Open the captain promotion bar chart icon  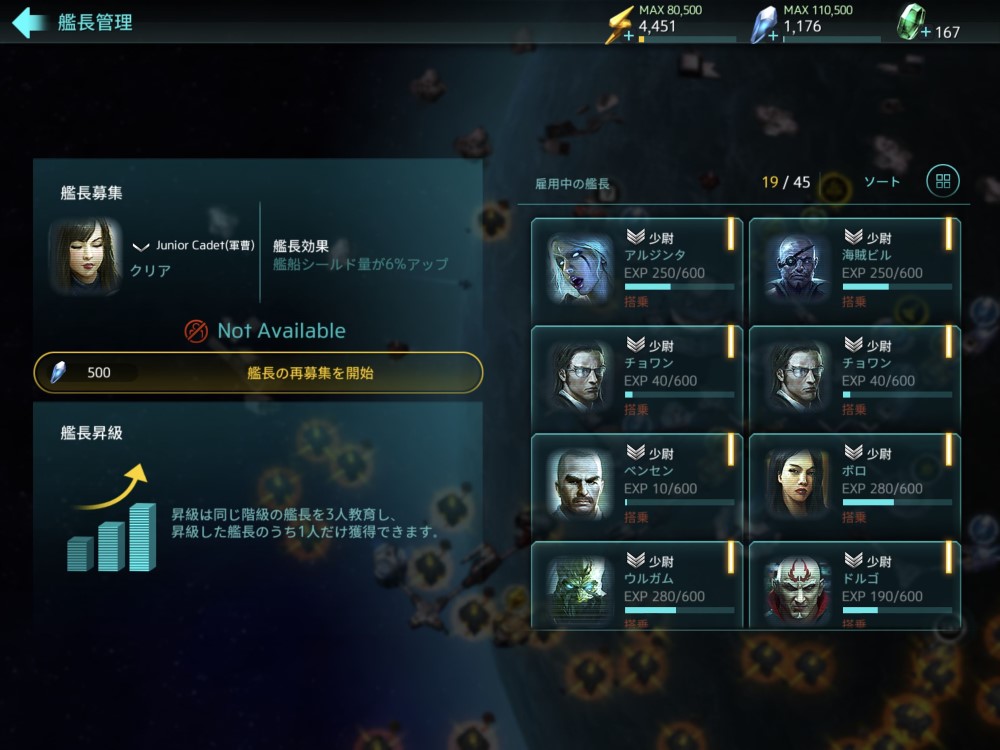pos(112,518)
